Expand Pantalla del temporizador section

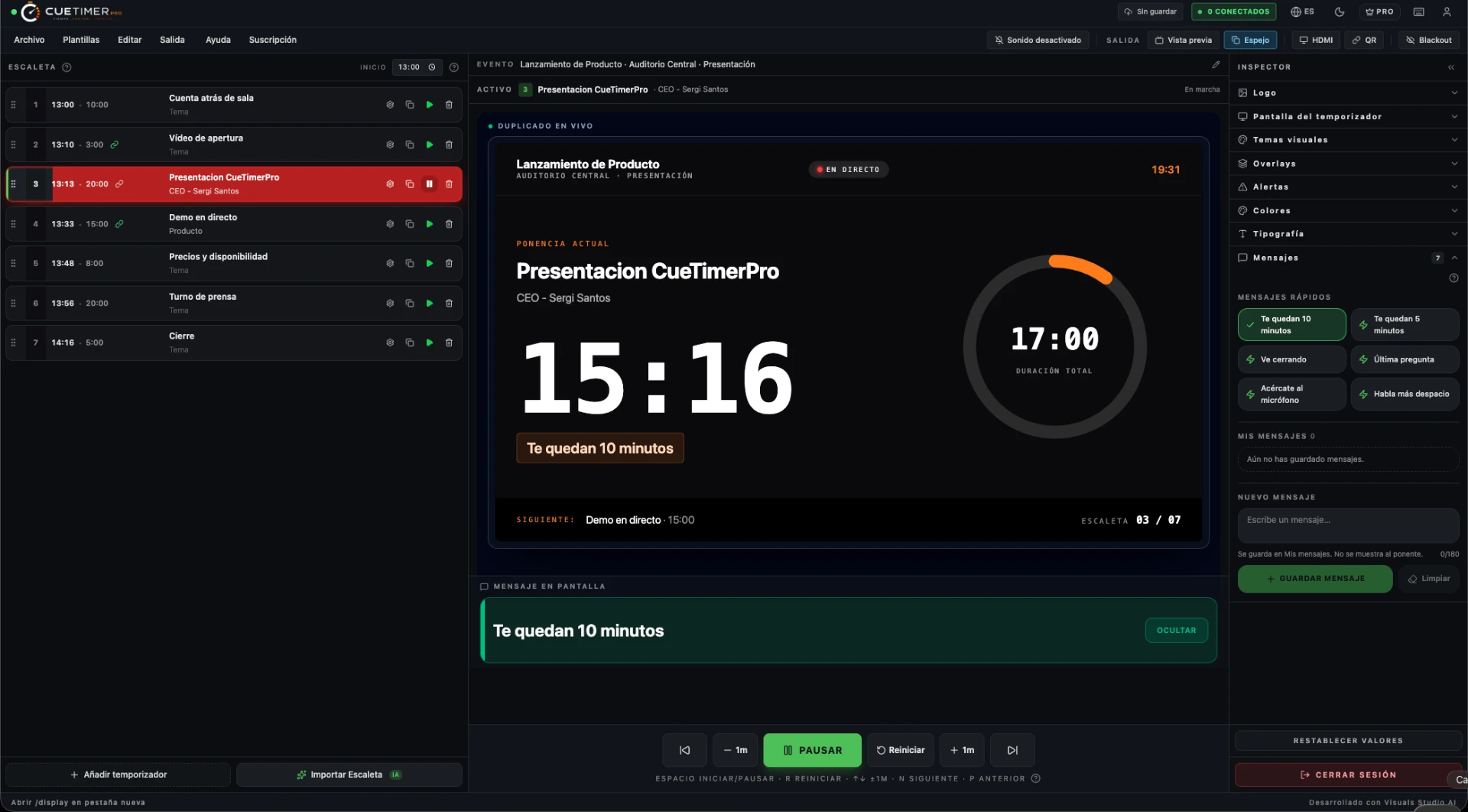1348,116
